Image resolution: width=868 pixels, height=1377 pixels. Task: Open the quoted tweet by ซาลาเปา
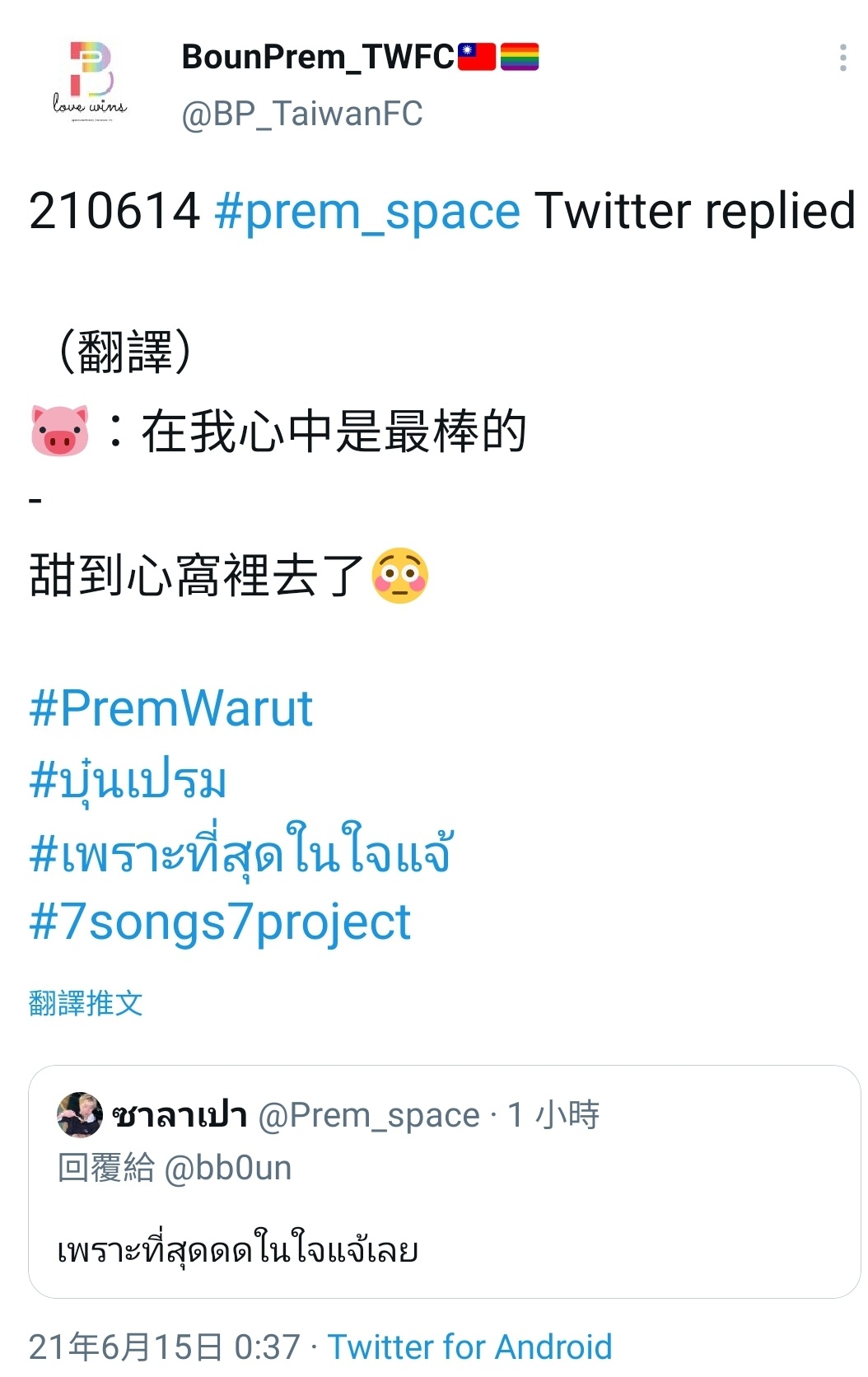tap(445, 1182)
